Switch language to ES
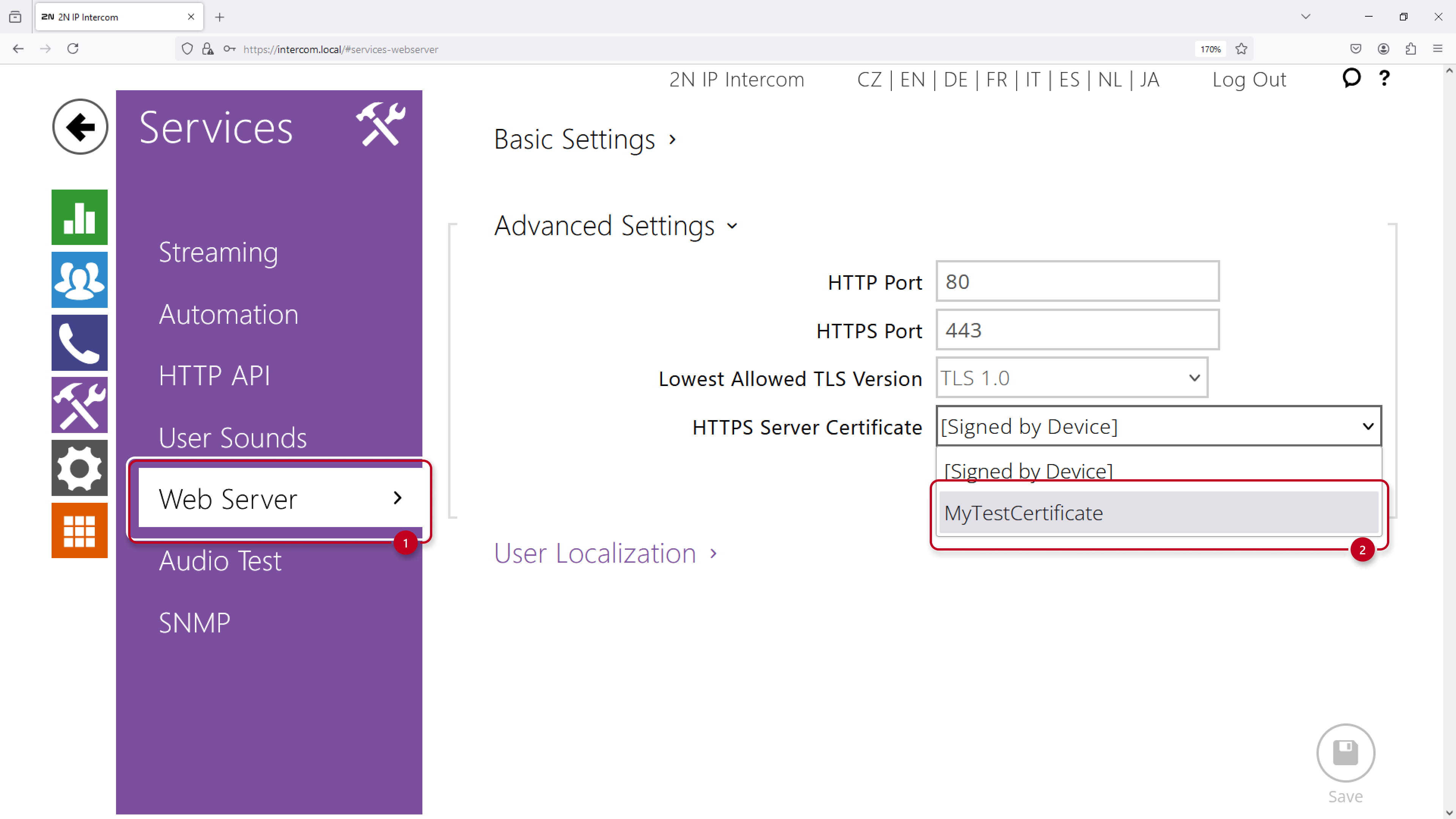This screenshot has width=1456, height=819. pos(1069,79)
